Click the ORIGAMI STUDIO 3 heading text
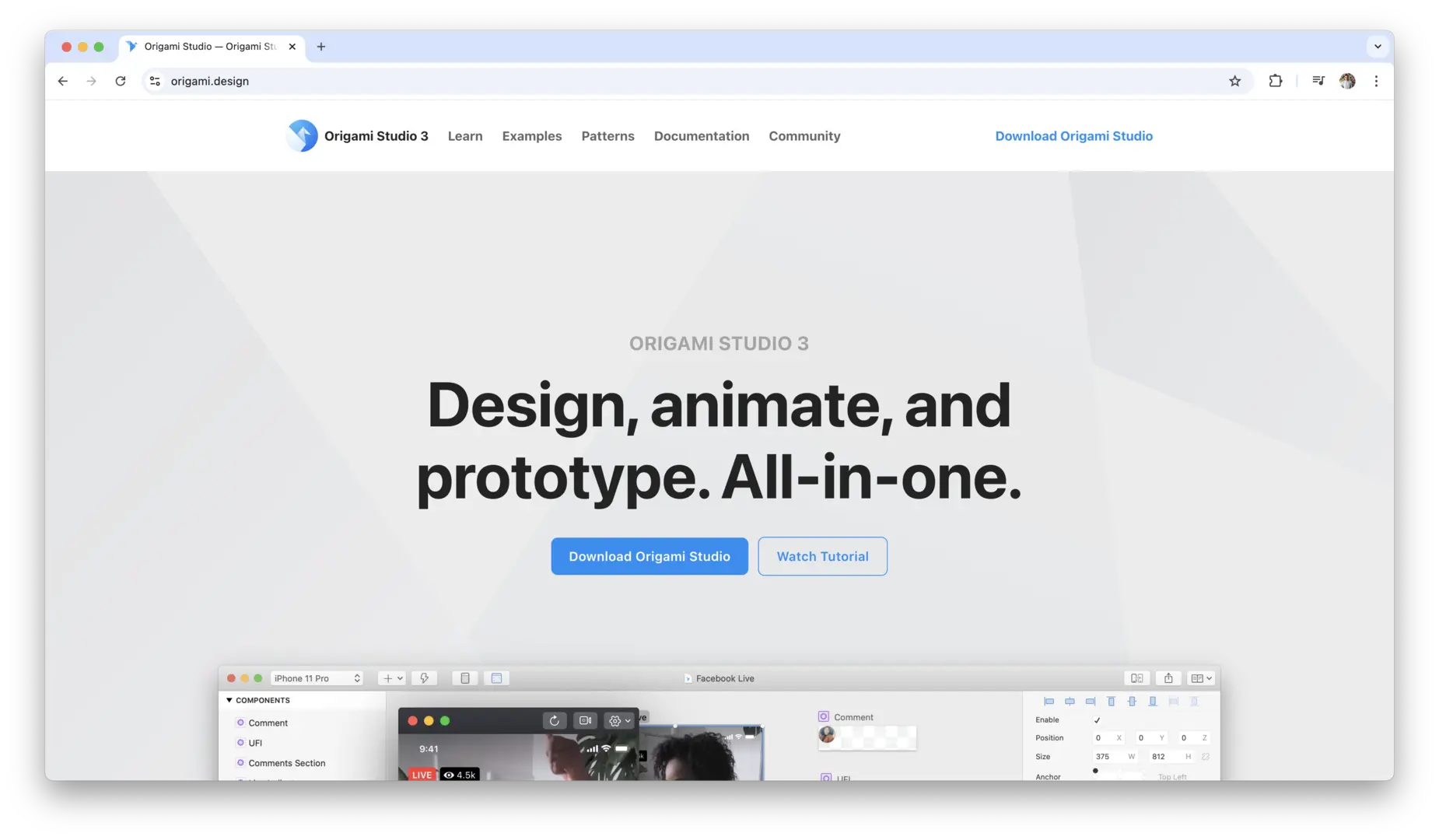1439x840 pixels. (719, 344)
